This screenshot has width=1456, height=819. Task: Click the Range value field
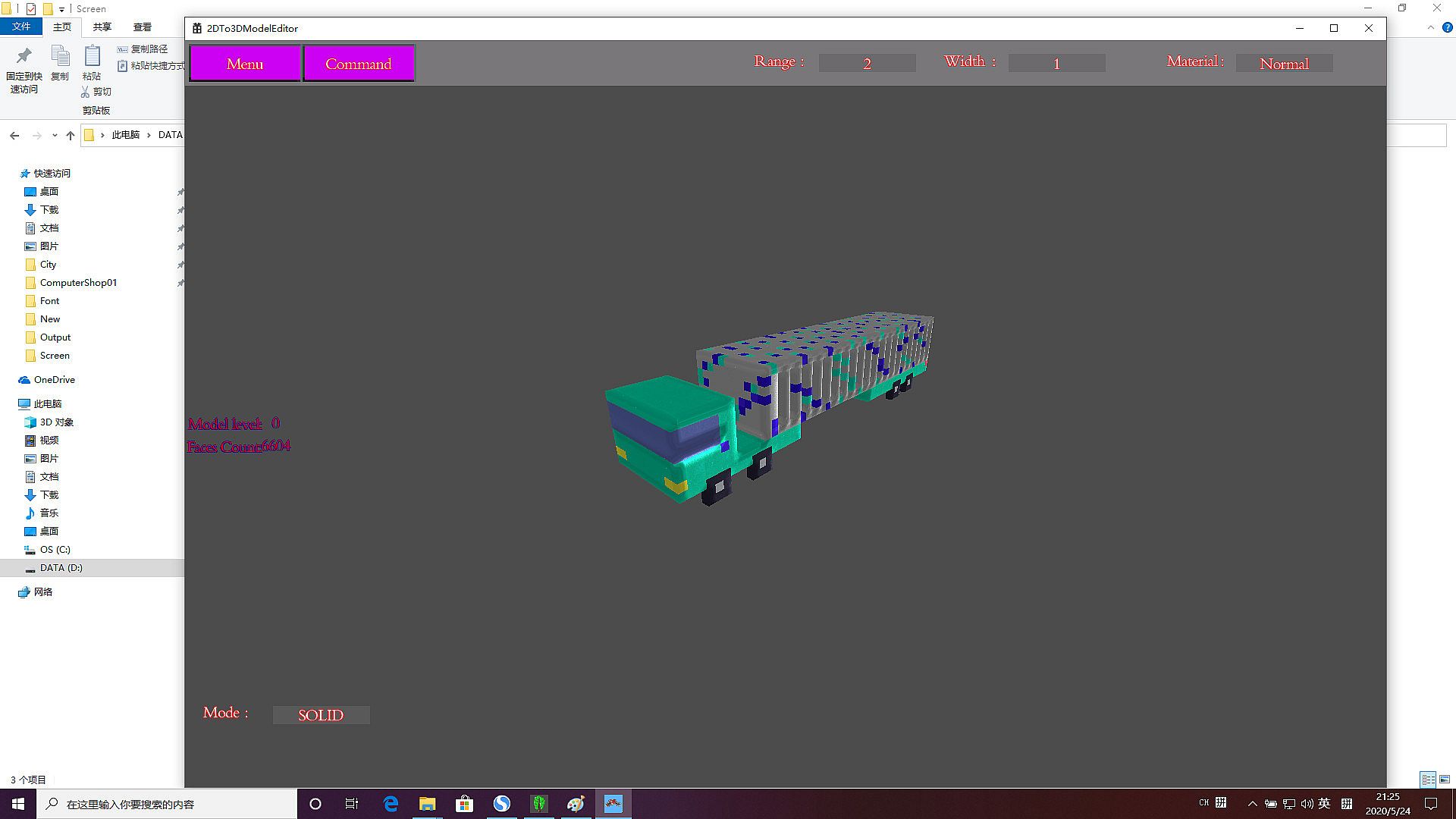(x=867, y=64)
